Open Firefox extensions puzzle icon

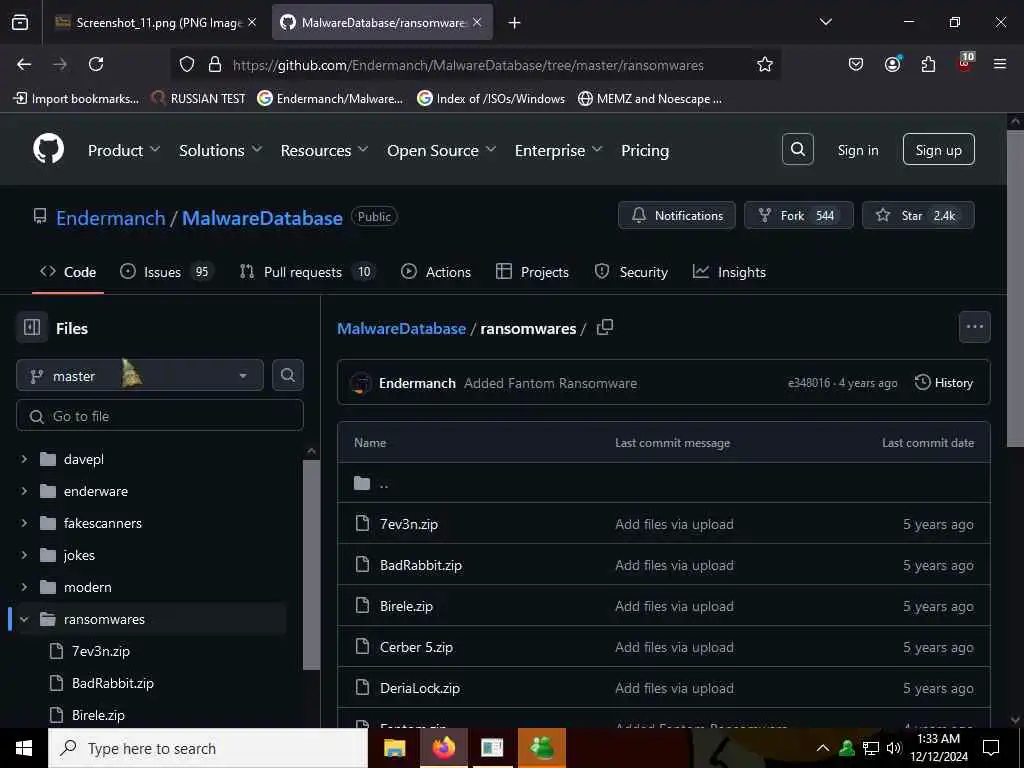pyautogui.click(x=928, y=64)
